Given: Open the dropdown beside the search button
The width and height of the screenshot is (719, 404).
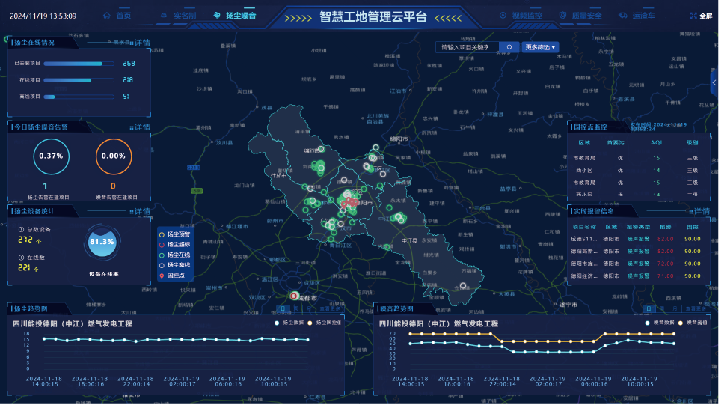Looking at the screenshot, I should click(x=540, y=47).
